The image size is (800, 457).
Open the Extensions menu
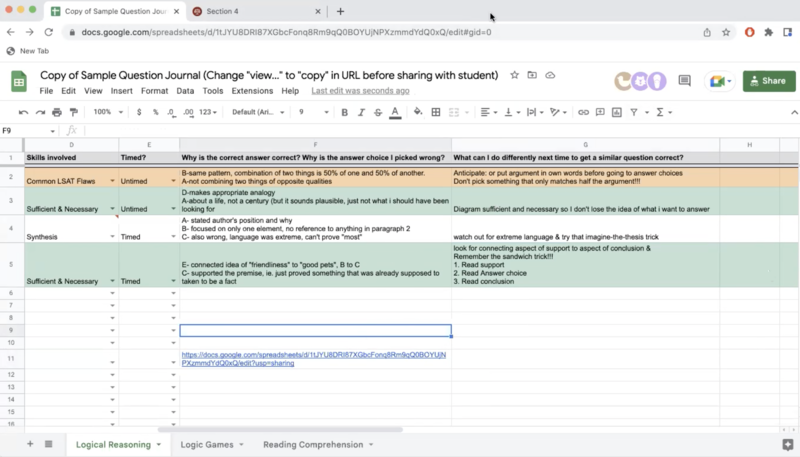click(x=252, y=91)
